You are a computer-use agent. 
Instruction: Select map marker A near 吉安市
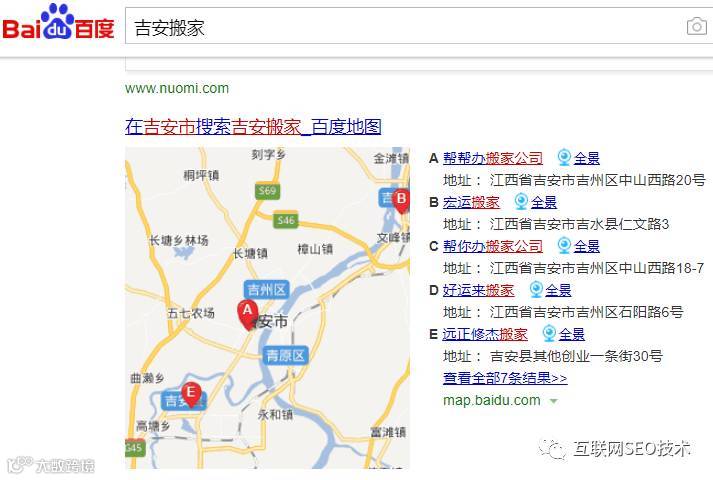tap(247, 315)
